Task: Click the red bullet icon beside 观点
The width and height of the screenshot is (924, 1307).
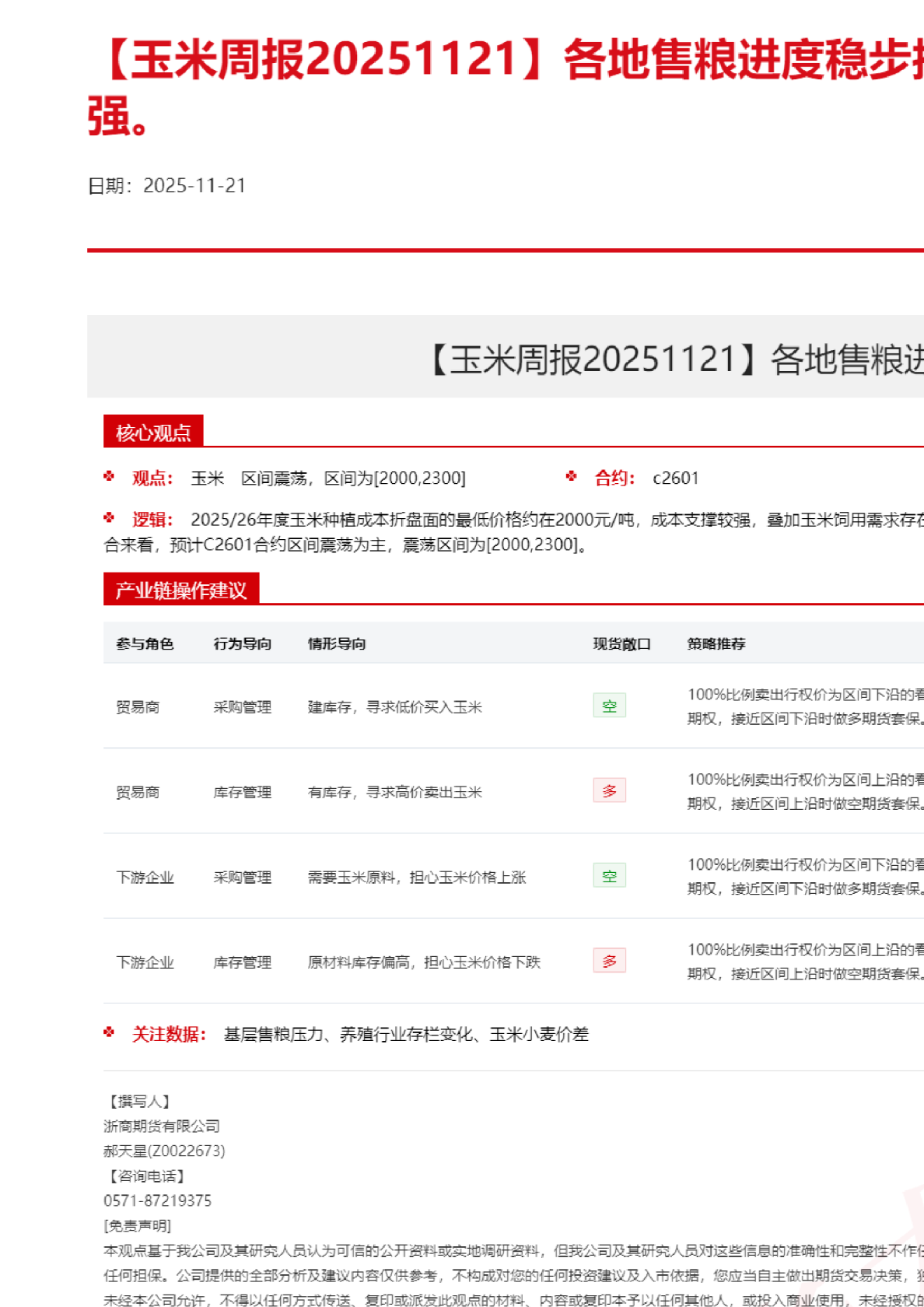Action: (109, 476)
